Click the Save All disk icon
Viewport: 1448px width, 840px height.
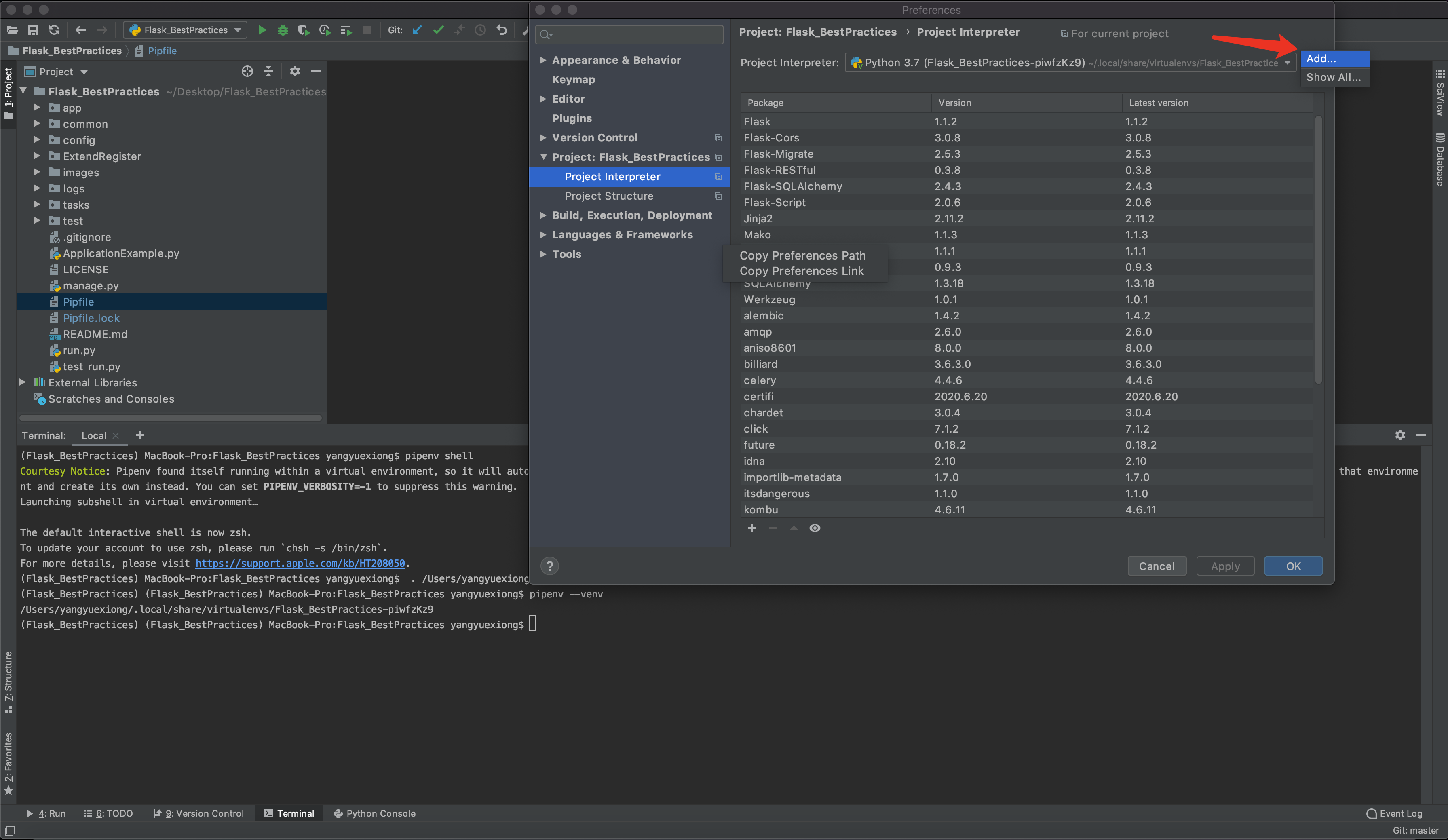click(33, 30)
